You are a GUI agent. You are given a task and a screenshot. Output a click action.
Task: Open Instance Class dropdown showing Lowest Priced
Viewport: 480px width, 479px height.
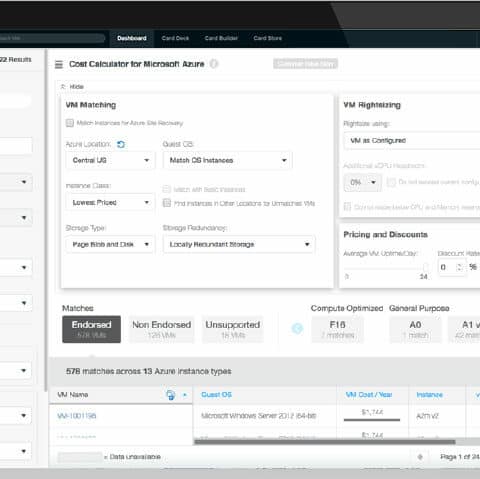(110, 202)
